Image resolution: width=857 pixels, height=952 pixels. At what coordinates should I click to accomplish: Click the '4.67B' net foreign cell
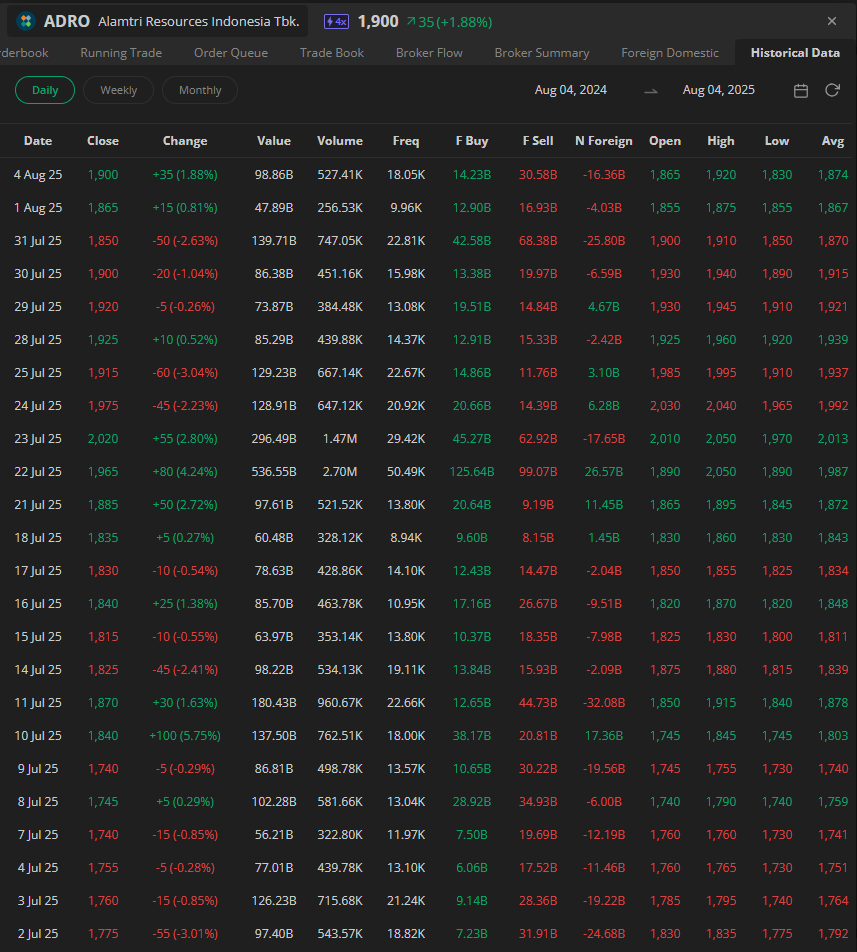click(604, 307)
